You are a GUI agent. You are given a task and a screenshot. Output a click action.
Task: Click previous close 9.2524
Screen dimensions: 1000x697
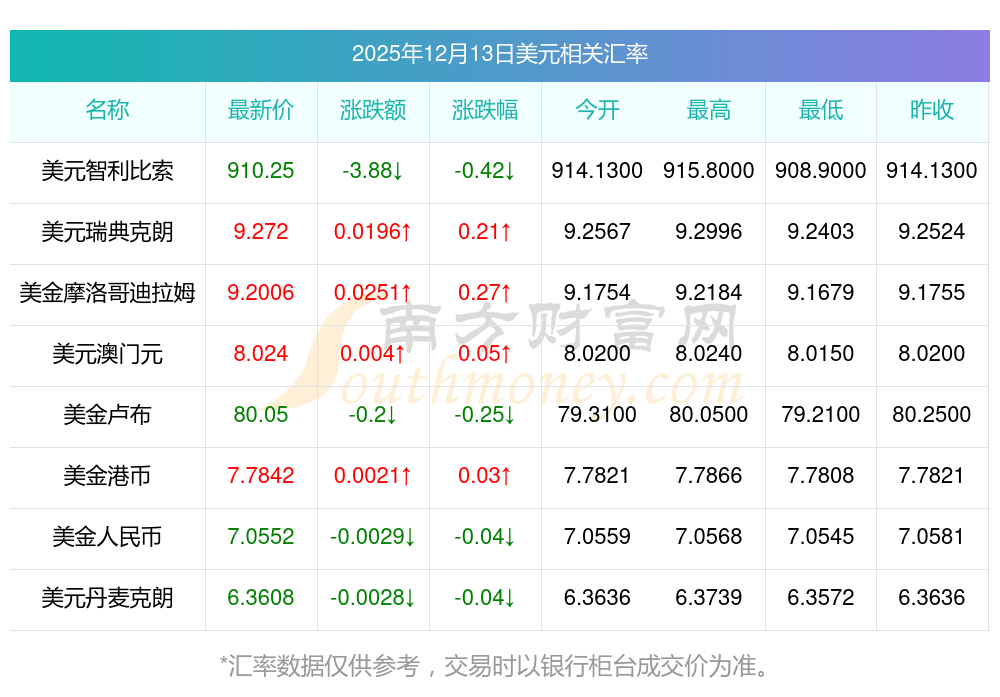coord(931,231)
